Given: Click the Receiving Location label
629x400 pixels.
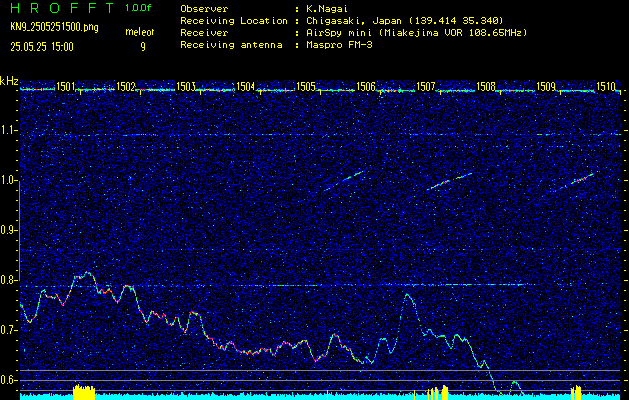Looking at the screenshot, I should [234, 20].
